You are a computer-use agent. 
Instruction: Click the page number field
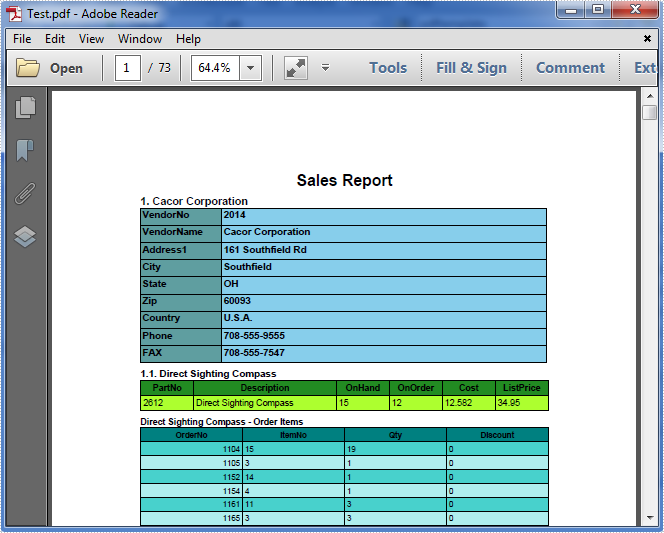(127, 68)
